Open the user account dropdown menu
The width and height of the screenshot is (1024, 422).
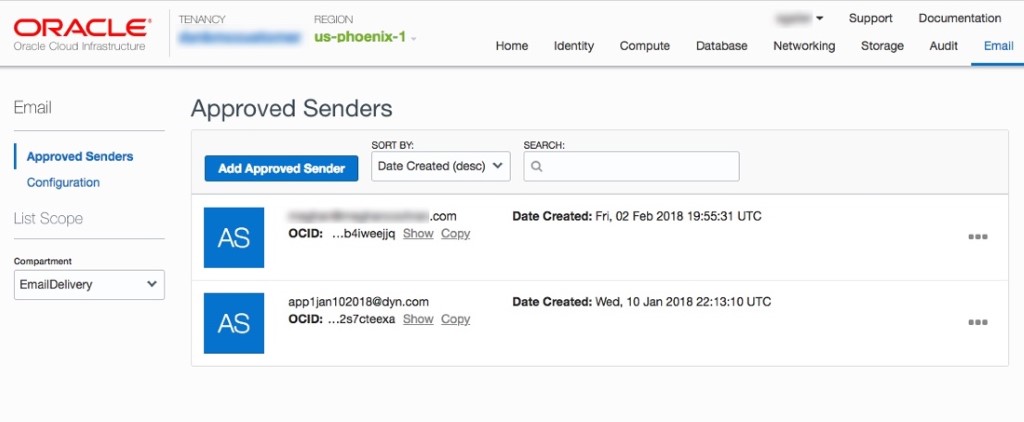[x=800, y=18]
